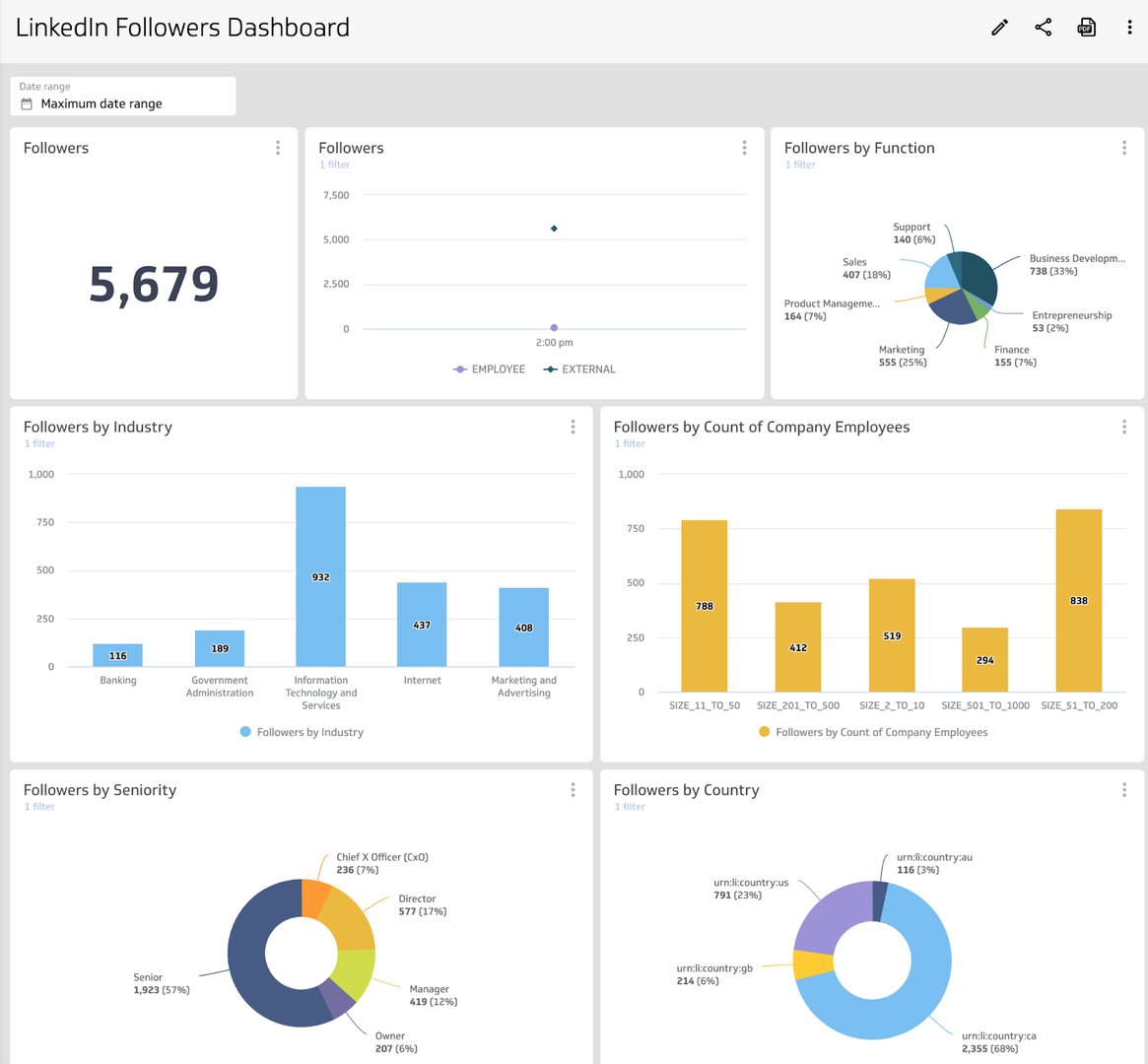Click 1 filter under Followers by Country
Screen dimensions: 1148x1064
tap(629, 806)
